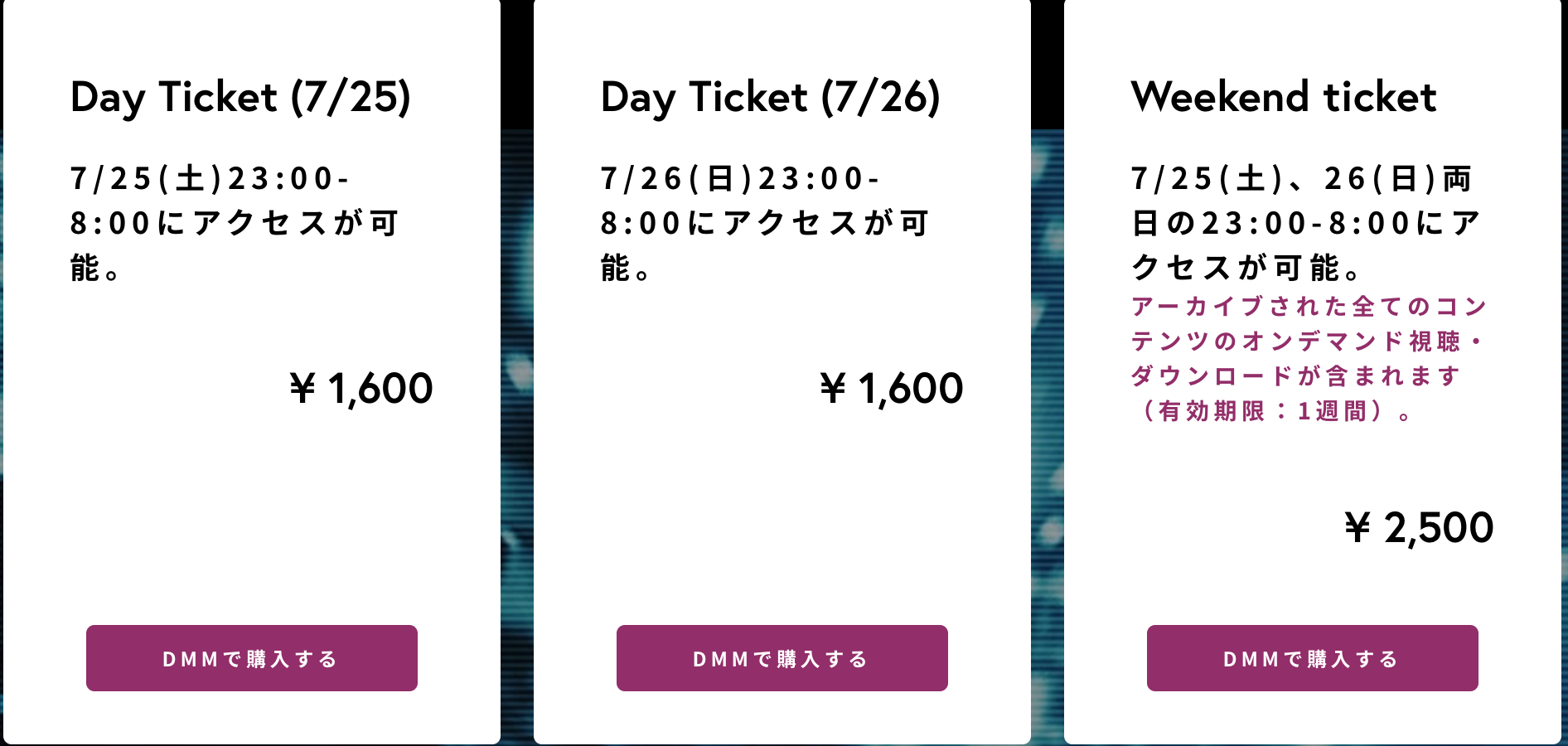
Task: Click the ¥2,500 Weekend ticket price
Action: click(1419, 527)
